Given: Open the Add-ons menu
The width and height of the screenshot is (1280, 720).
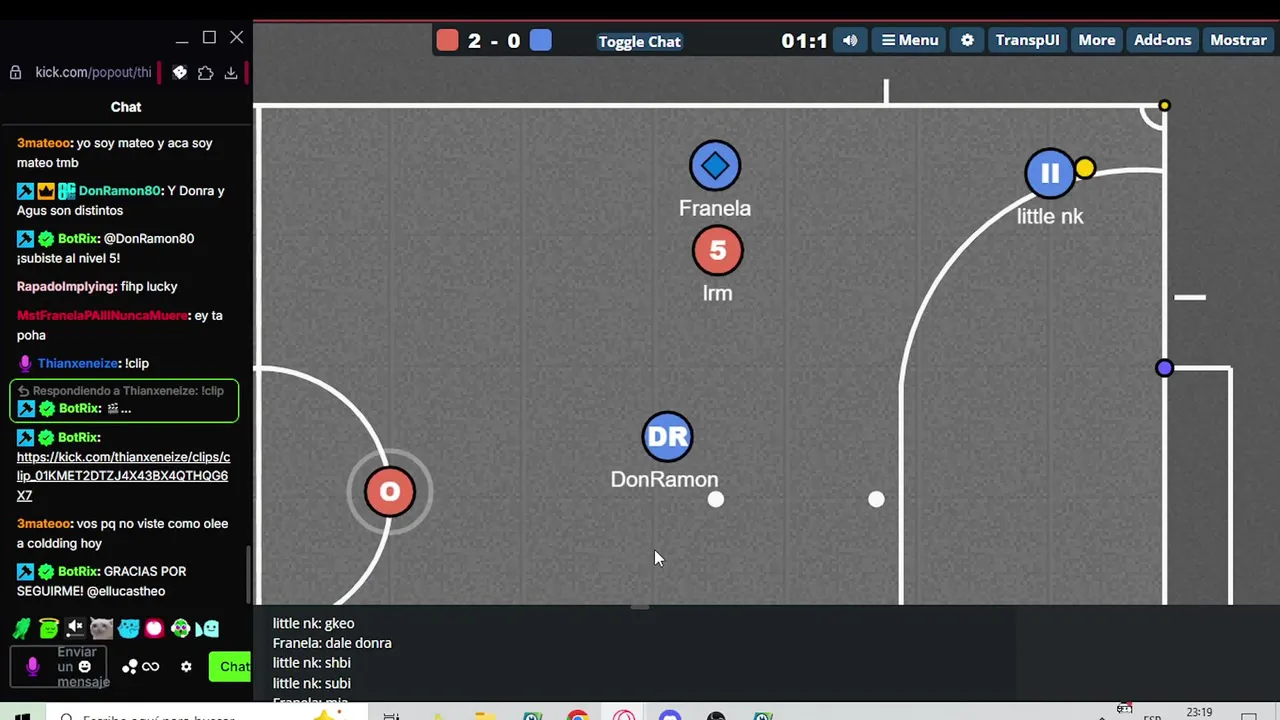Looking at the screenshot, I should (1162, 40).
